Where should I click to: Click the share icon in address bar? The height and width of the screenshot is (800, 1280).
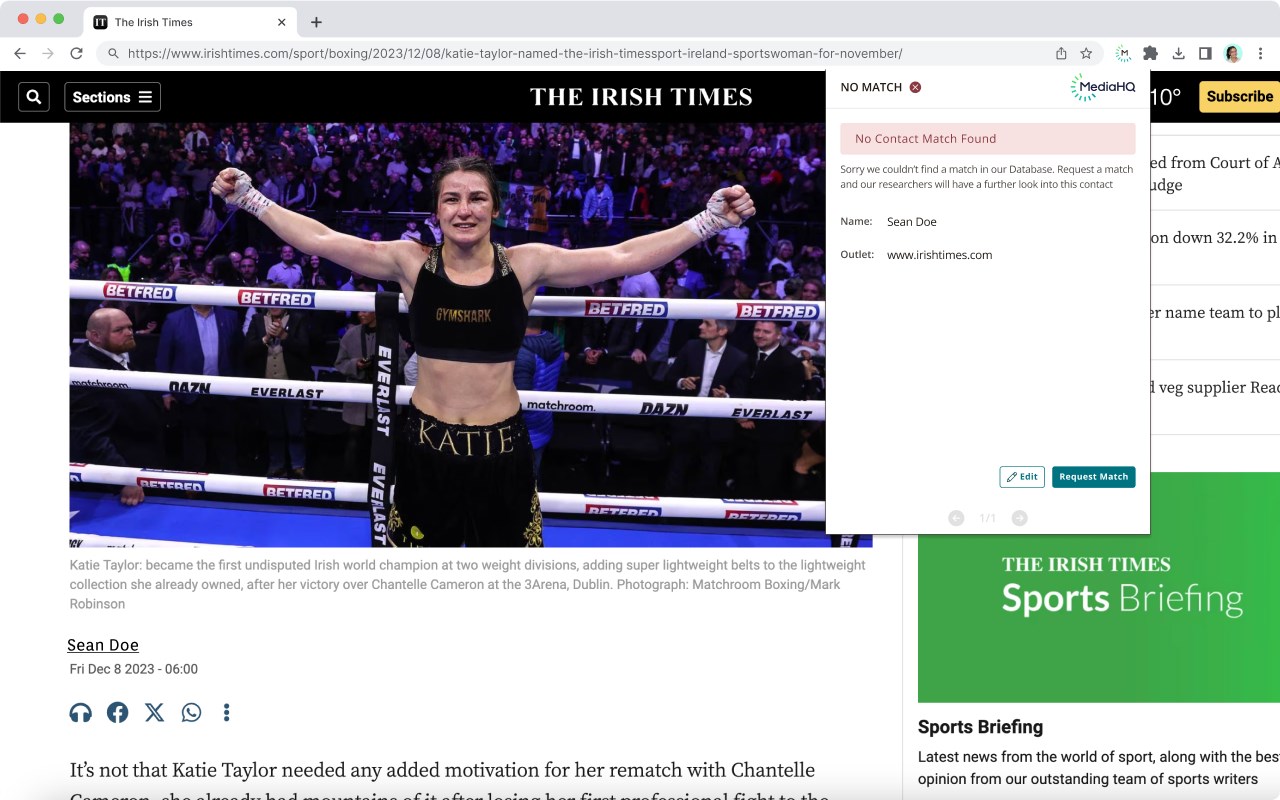[1061, 53]
